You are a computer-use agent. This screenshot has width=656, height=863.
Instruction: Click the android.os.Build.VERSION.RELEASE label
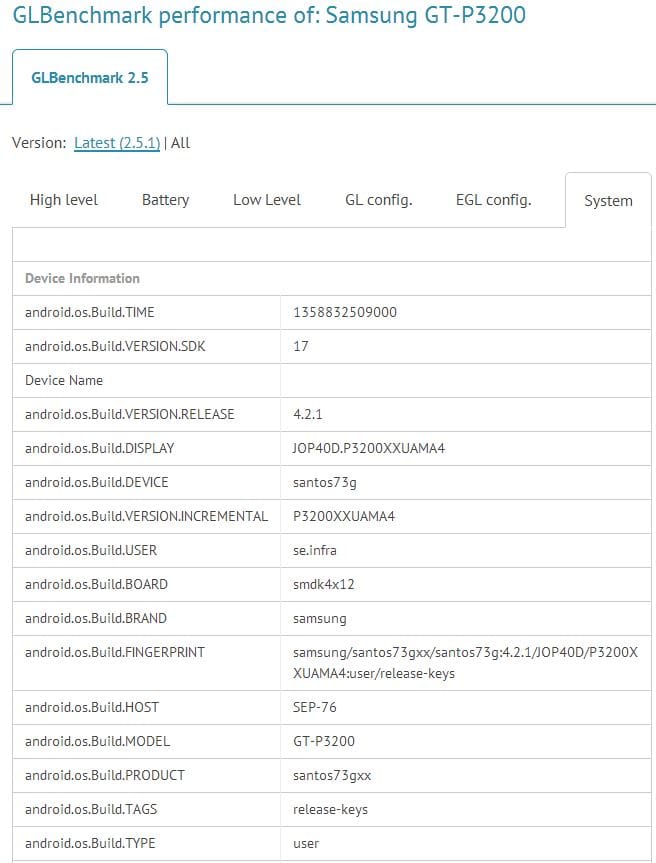(x=129, y=414)
